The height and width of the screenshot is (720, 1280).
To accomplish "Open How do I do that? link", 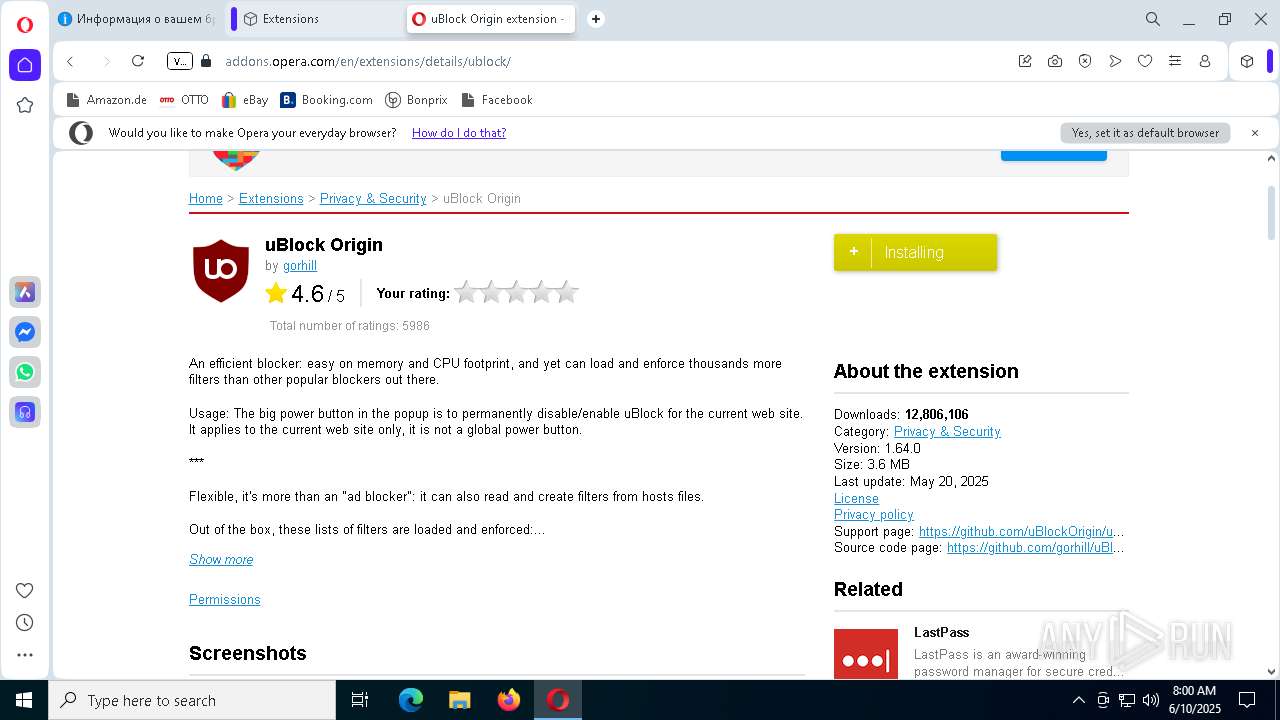I will coord(459,133).
